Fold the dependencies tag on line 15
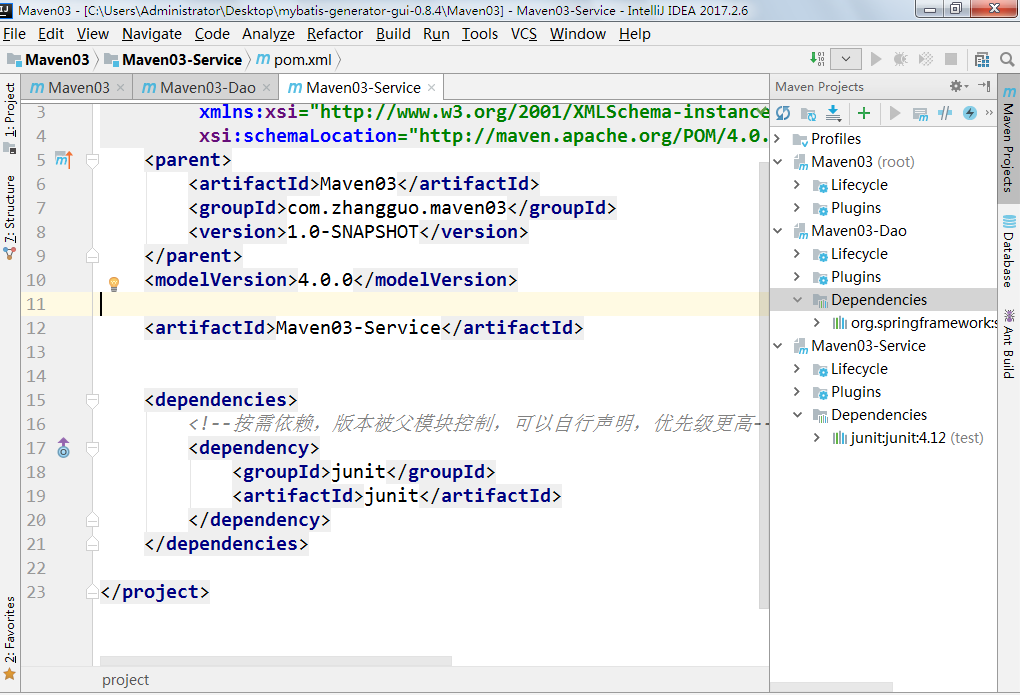Viewport: 1020px width, 695px height. click(x=92, y=400)
